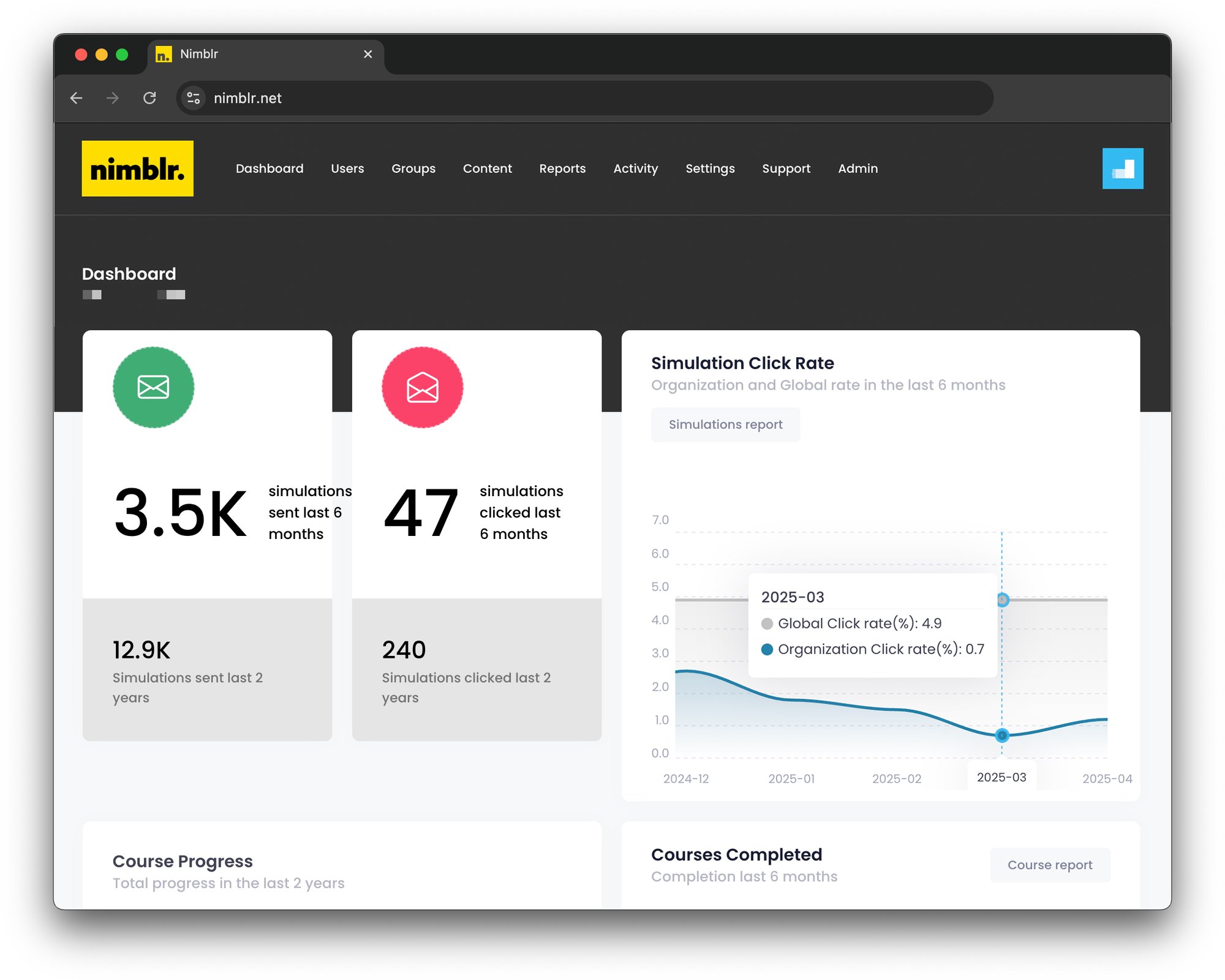The image size is (1225, 980).
Task: Click the browser reload icon
Action: pos(149,98)
